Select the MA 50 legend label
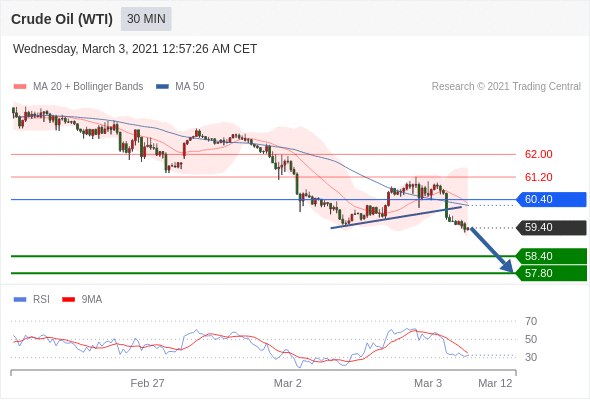590x400 pixels. 190,87
